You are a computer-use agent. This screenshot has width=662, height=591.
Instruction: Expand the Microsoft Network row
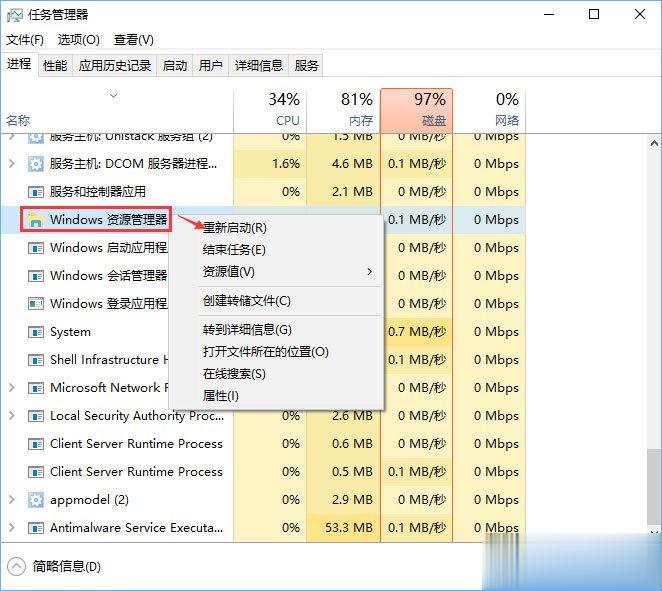(x=12, y=388)
